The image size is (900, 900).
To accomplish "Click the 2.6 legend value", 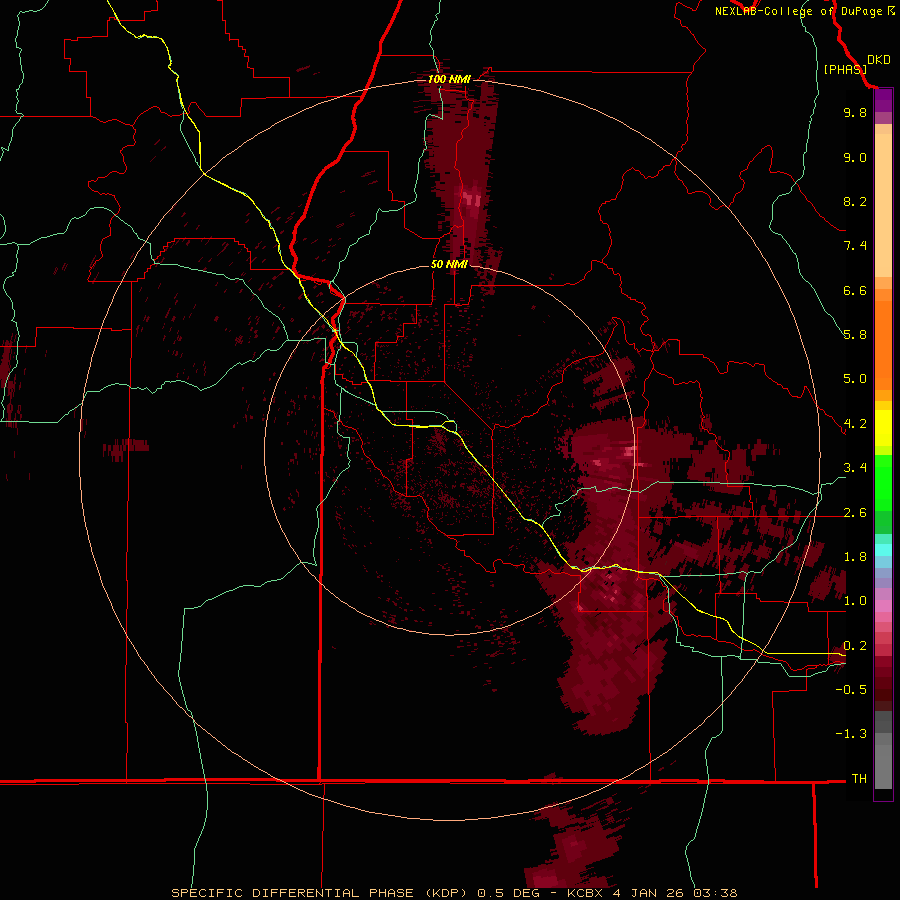I will click(855, 513).
